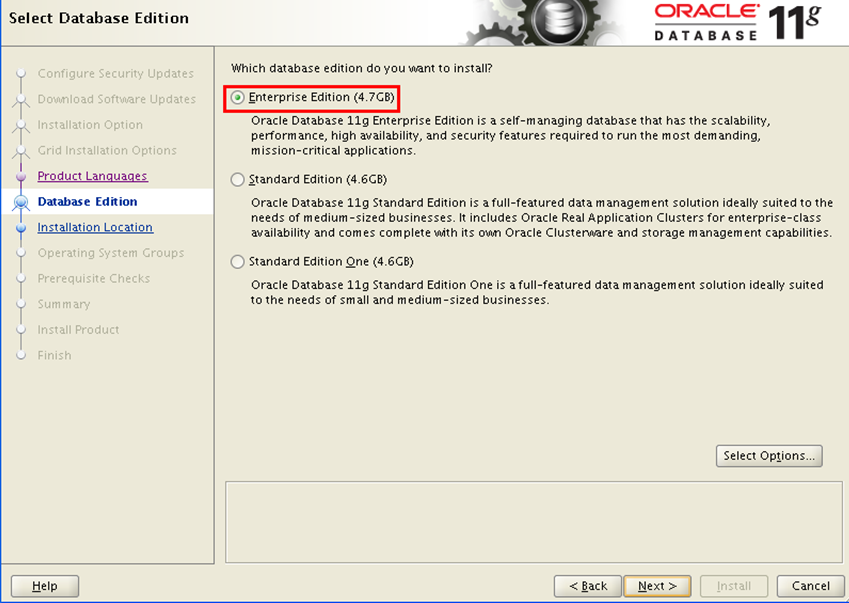Click the greyed-out Install button
This screenshot has height=603, width=849.
[x=734, y=586]
